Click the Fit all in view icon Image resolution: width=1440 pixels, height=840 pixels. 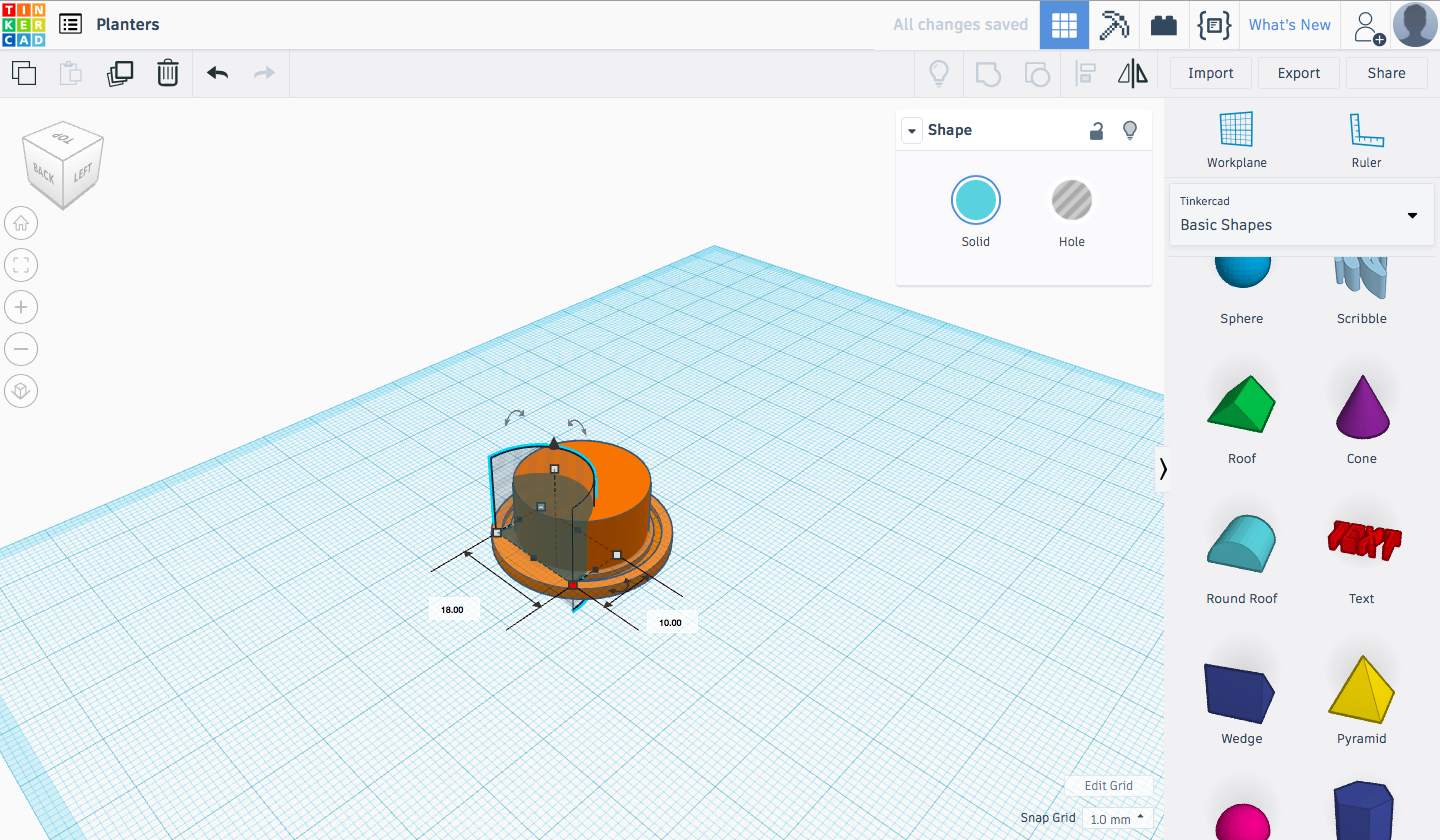pos(21,265)
